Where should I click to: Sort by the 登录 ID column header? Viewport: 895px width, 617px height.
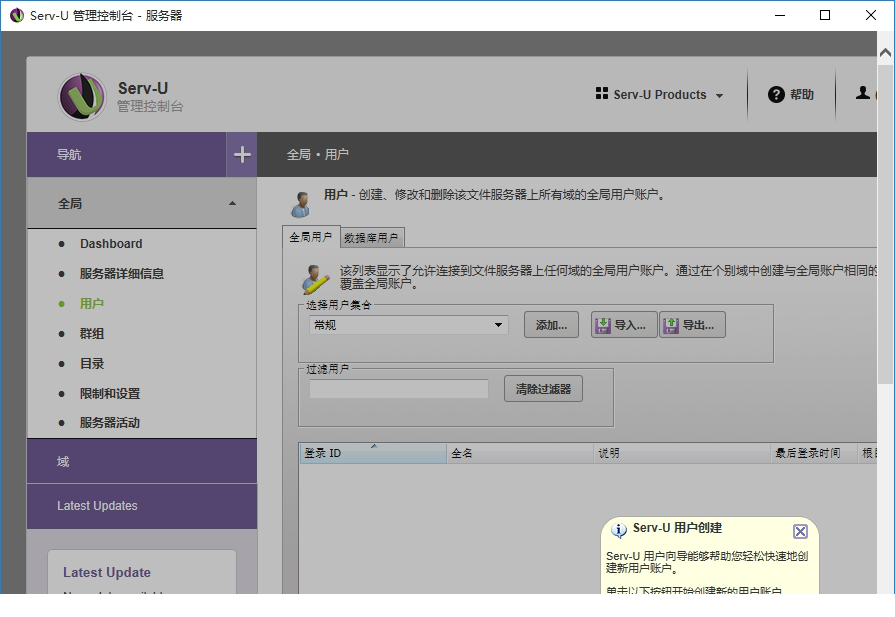(x=373, y=453)
